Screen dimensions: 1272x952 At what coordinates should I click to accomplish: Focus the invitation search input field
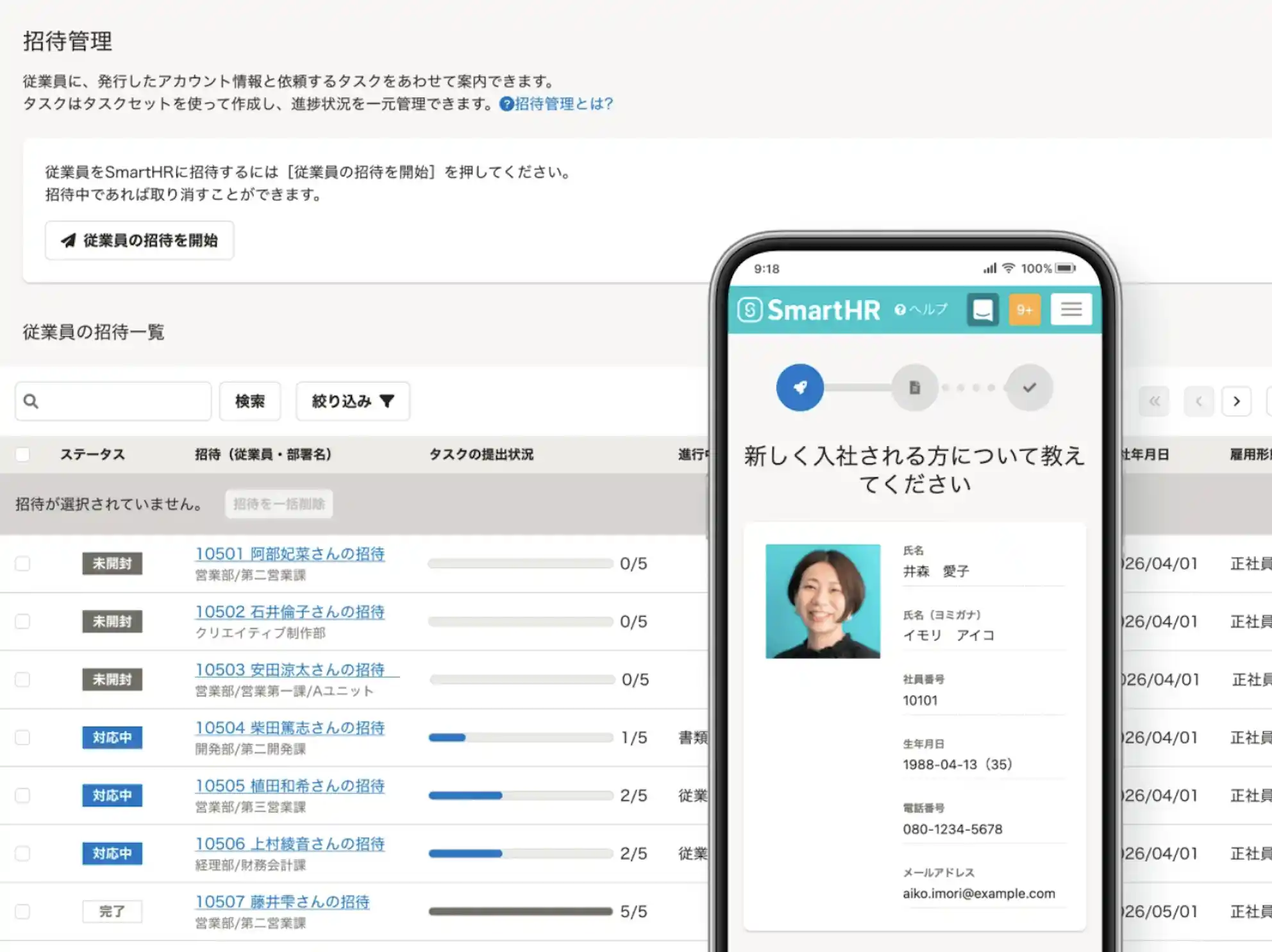point(113,401)
